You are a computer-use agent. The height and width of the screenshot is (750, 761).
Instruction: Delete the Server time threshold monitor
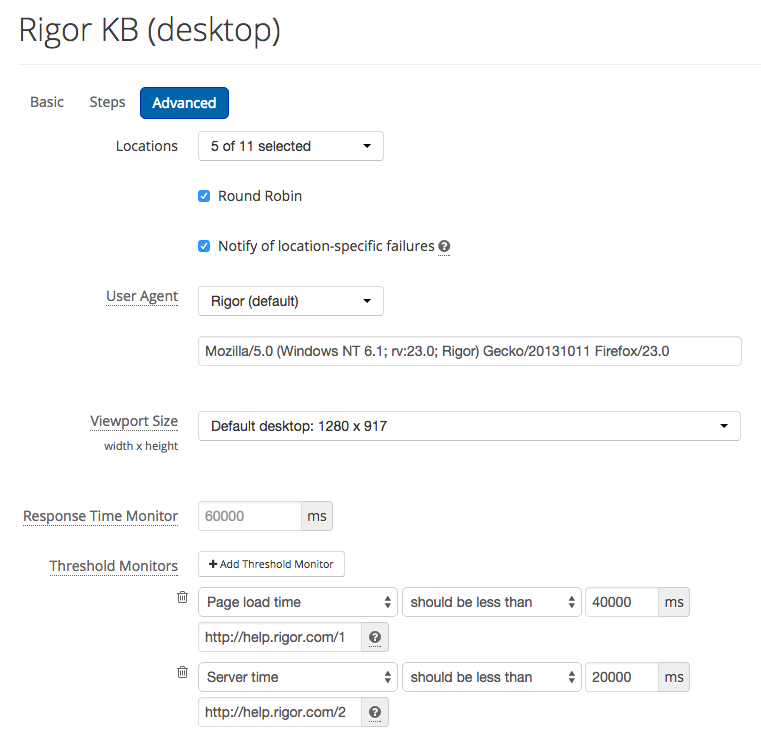182,672
